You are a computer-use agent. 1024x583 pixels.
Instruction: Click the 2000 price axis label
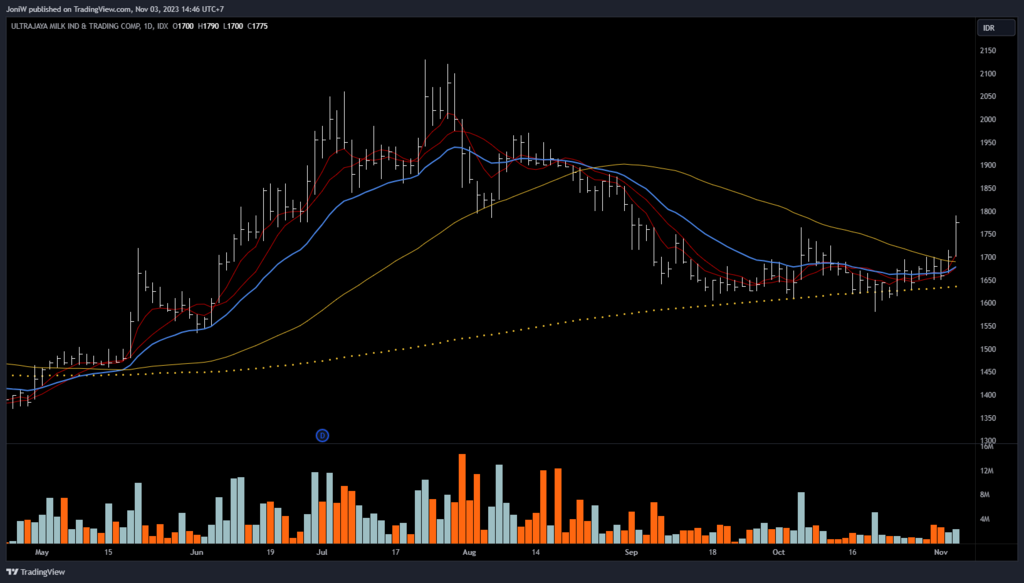[988, 119]
